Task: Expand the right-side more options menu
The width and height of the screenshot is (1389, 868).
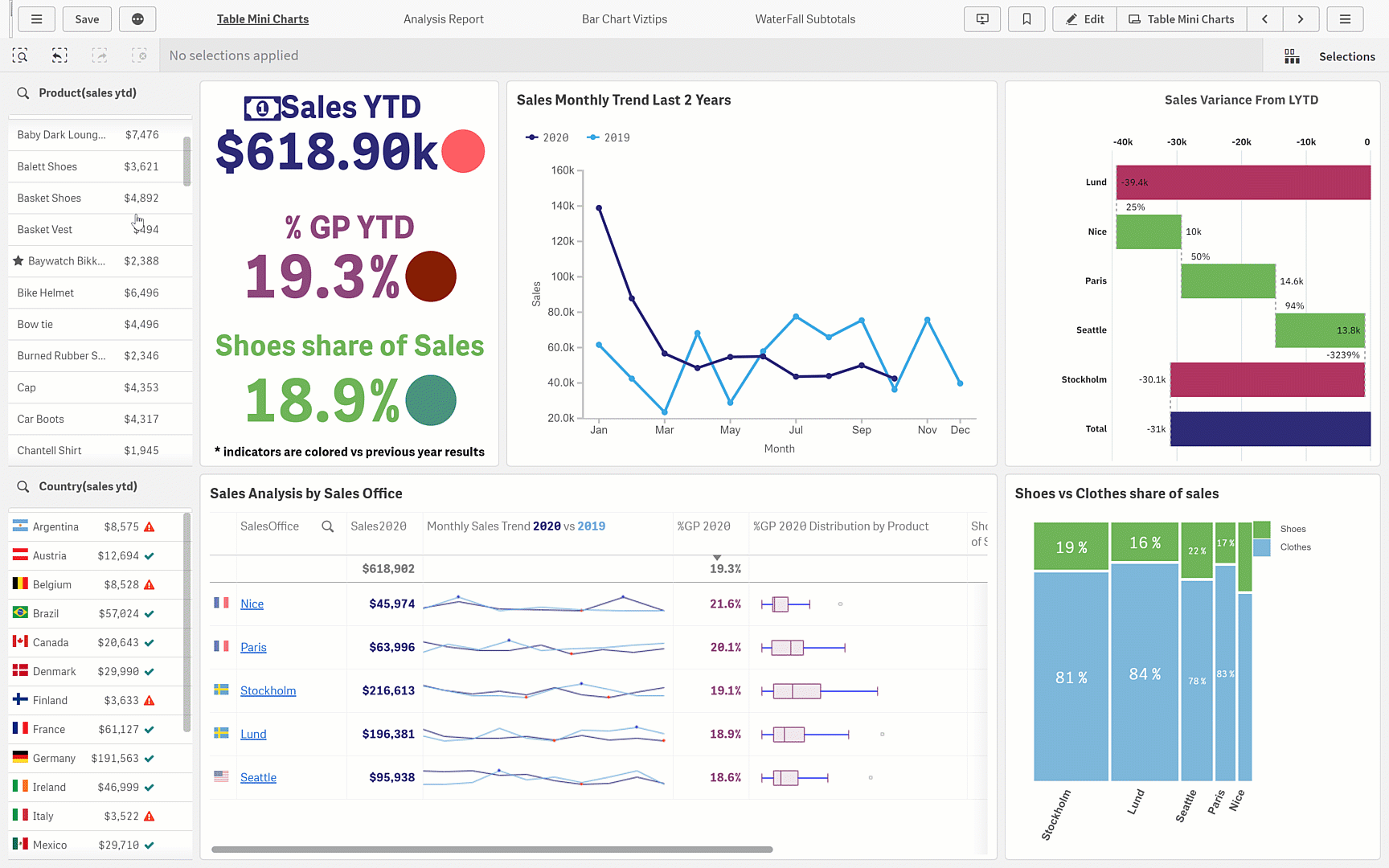Action: pos(1345,19)
